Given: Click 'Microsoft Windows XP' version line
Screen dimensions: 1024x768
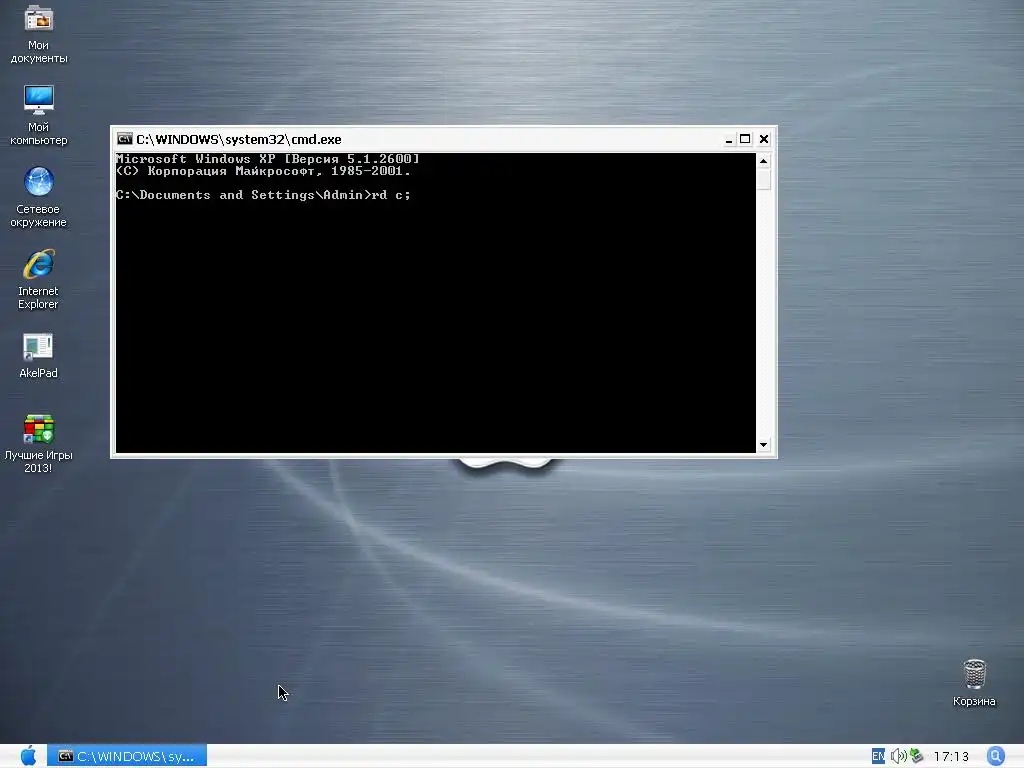Looking at the screenshot, I should click(268, 159).
